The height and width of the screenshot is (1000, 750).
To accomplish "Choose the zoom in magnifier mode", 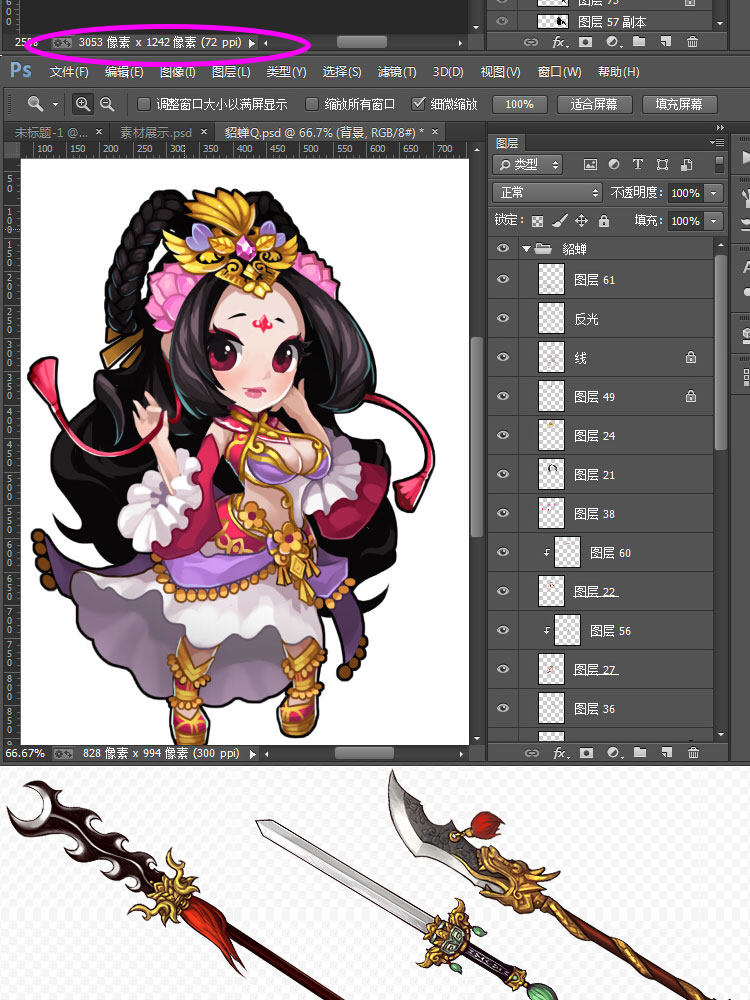I will pos(83,103).
